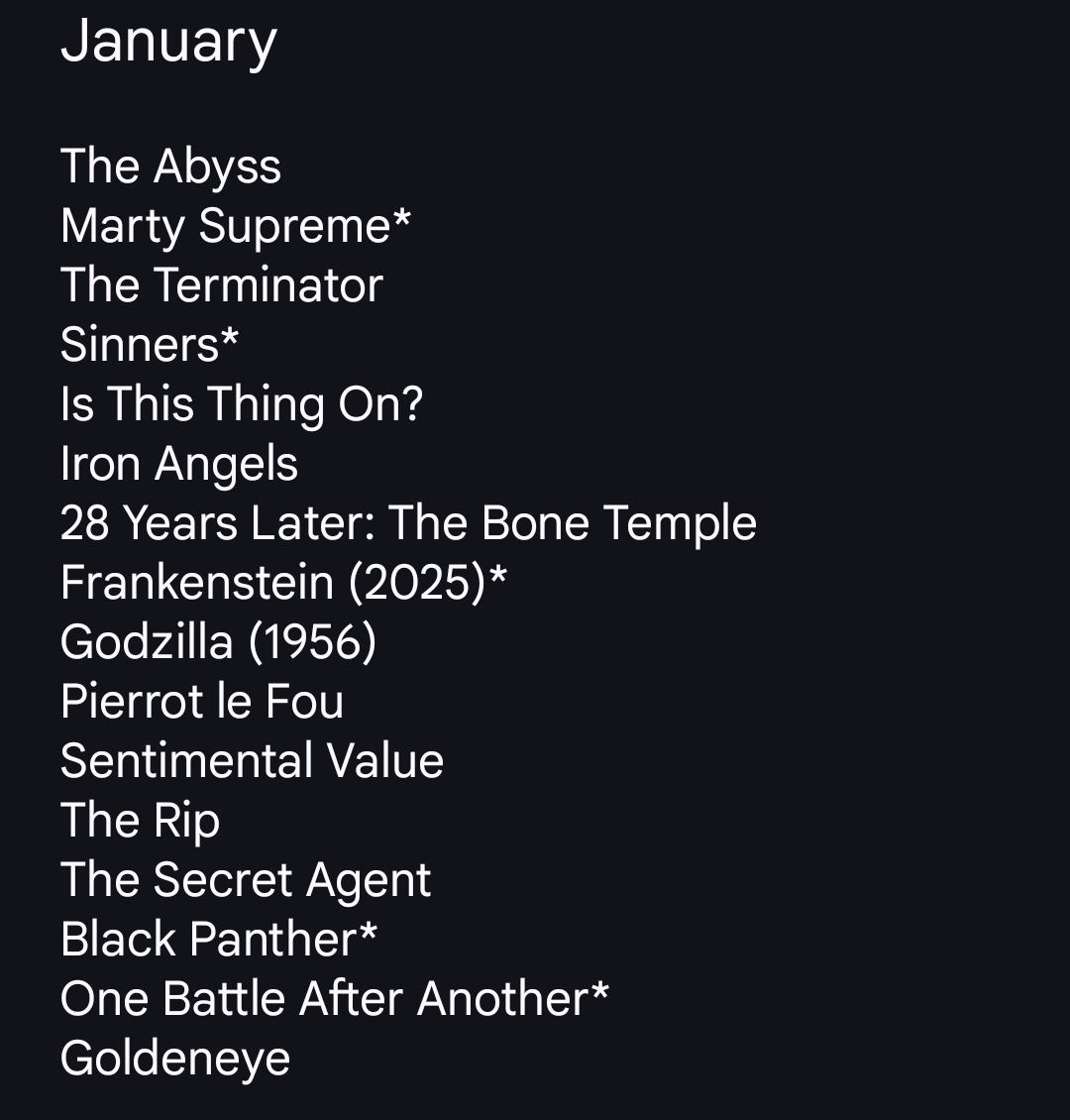
Task: Tap the asterisk after One Battle After Another
Action: click(x=599, y=991)
